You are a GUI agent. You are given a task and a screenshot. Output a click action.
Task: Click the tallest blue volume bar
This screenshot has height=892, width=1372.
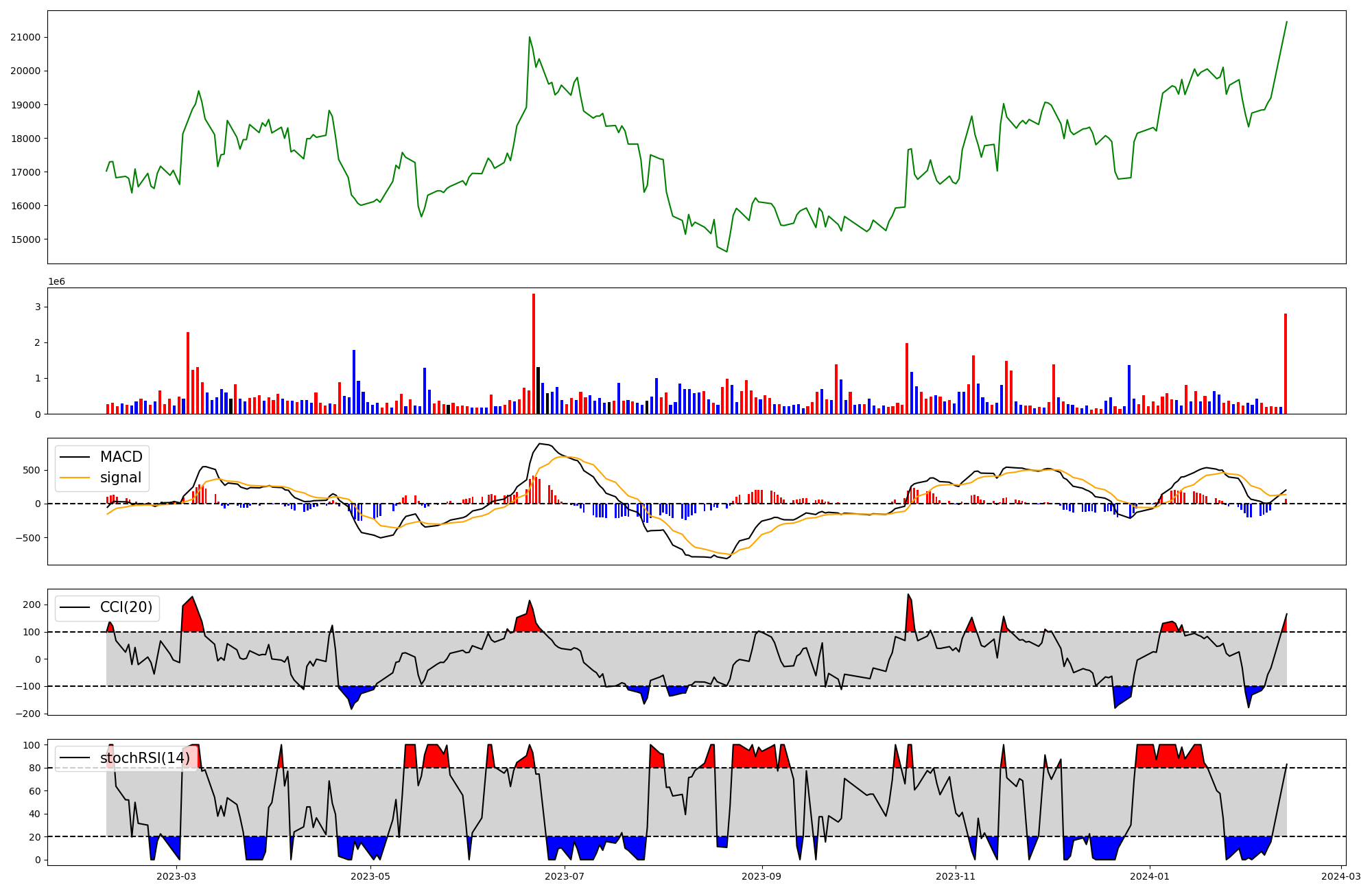pyautogui.click(x=354, y=382)
